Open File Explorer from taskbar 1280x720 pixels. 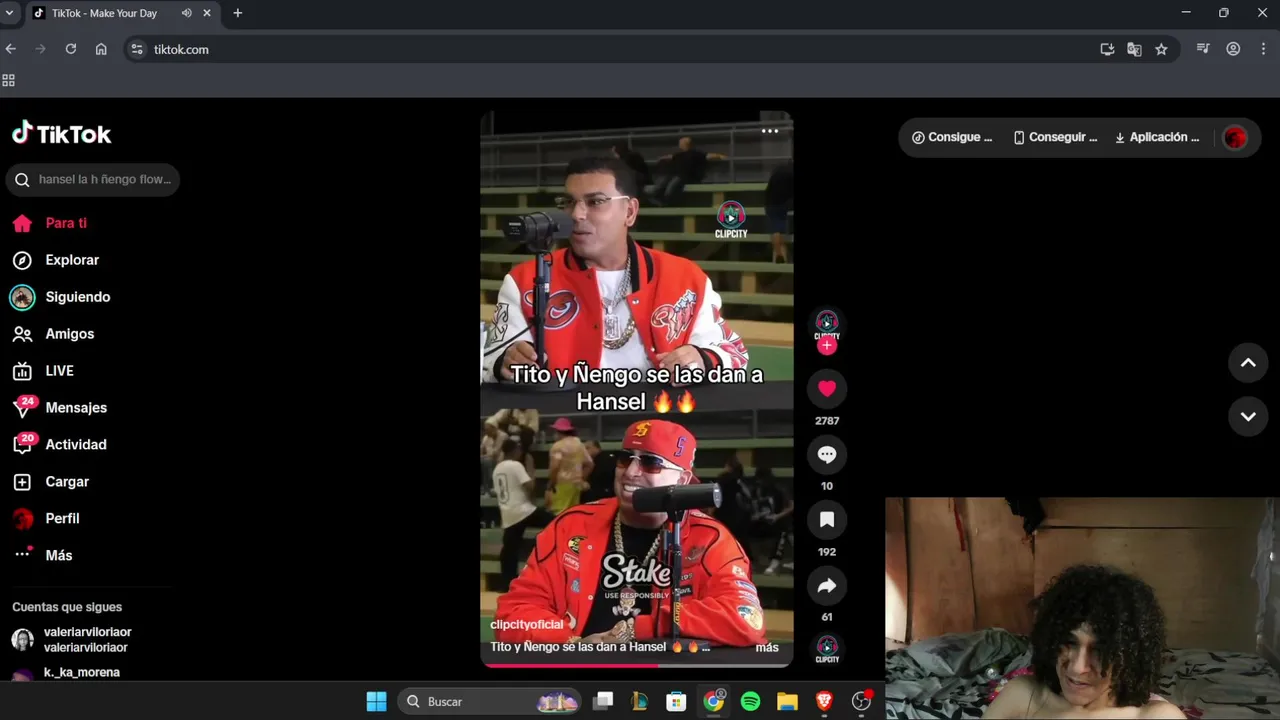pos(787,702)
